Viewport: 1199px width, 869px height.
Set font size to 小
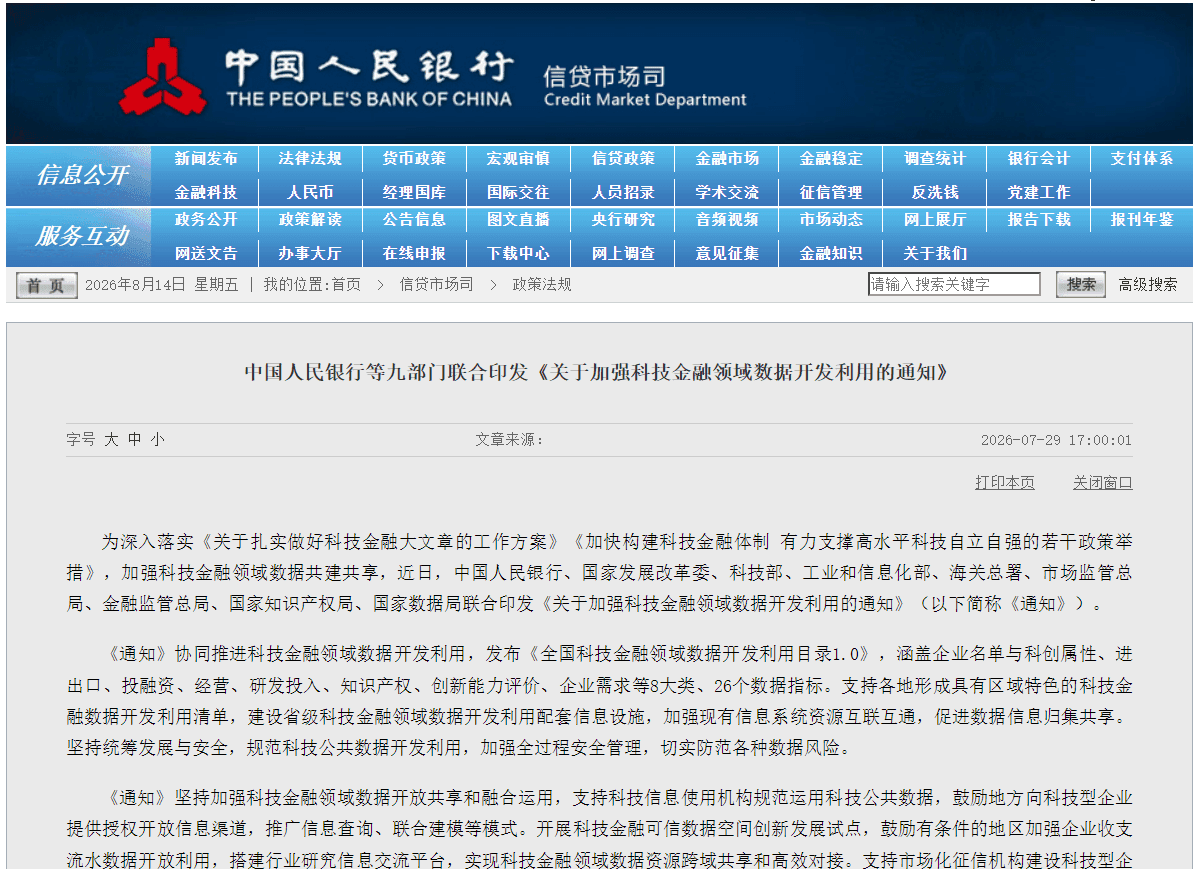158,439
